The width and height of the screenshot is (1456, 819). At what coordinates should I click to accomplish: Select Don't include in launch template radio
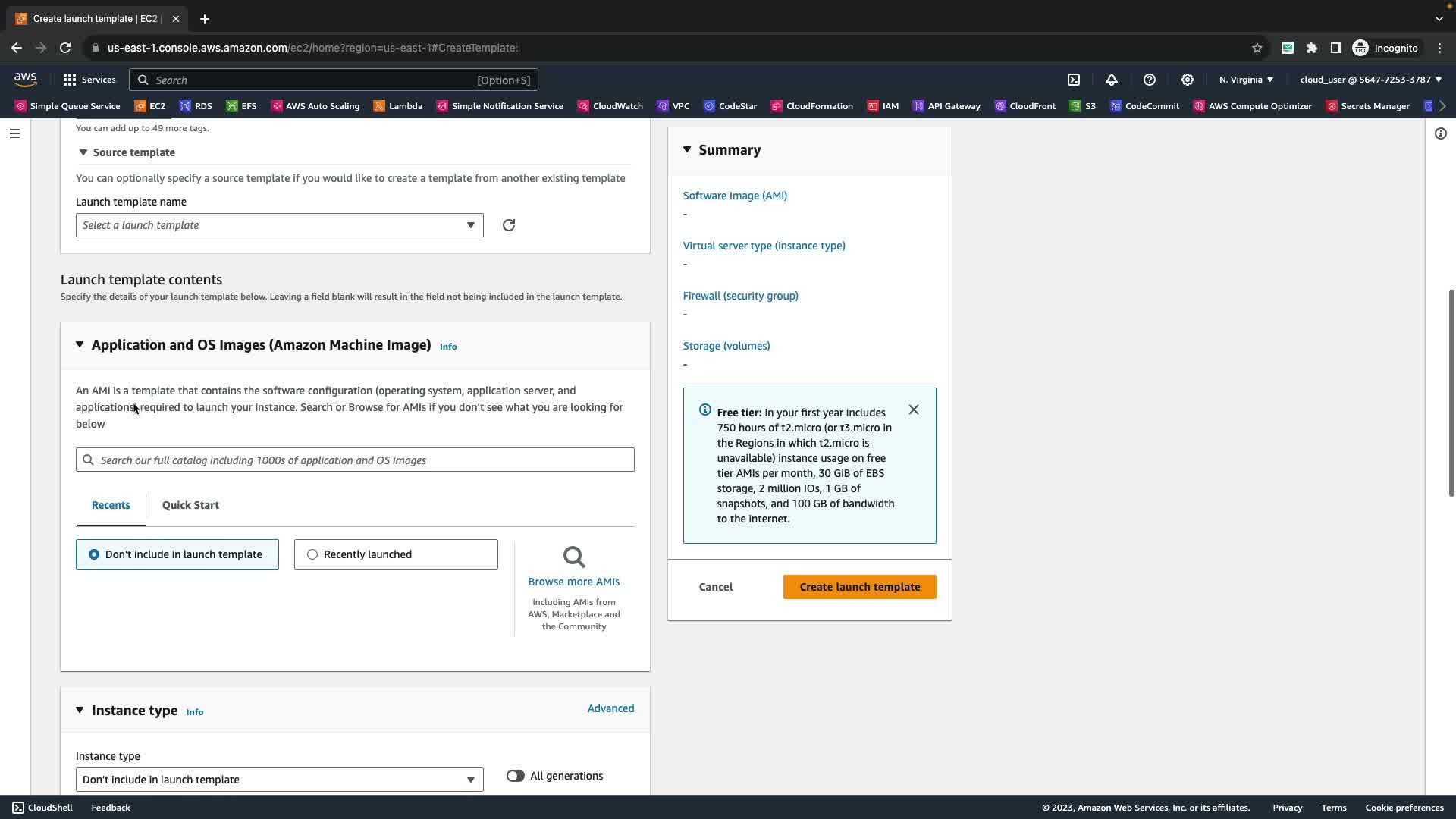[94, 554]
